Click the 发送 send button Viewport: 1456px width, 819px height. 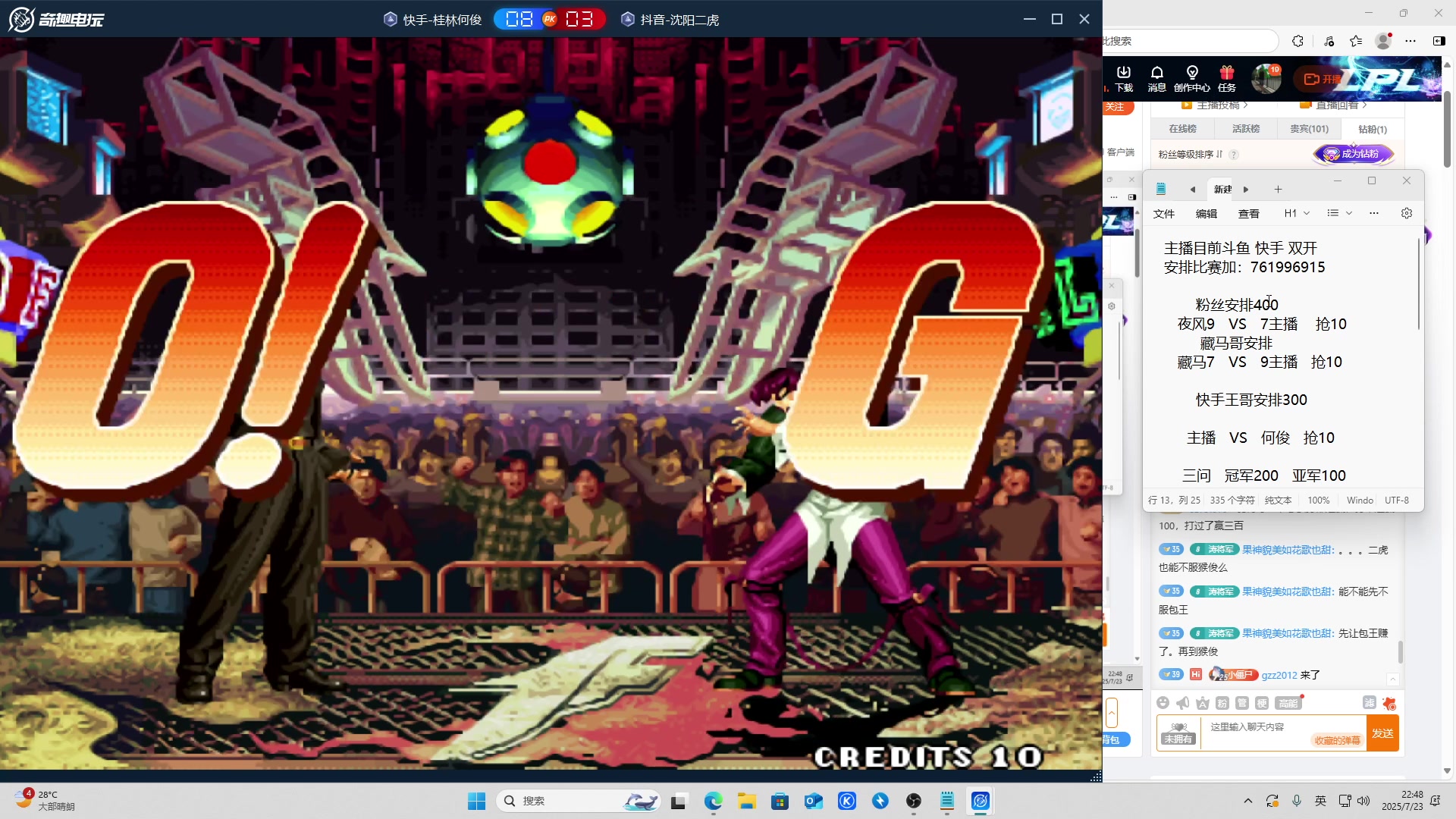point(1382,733)
